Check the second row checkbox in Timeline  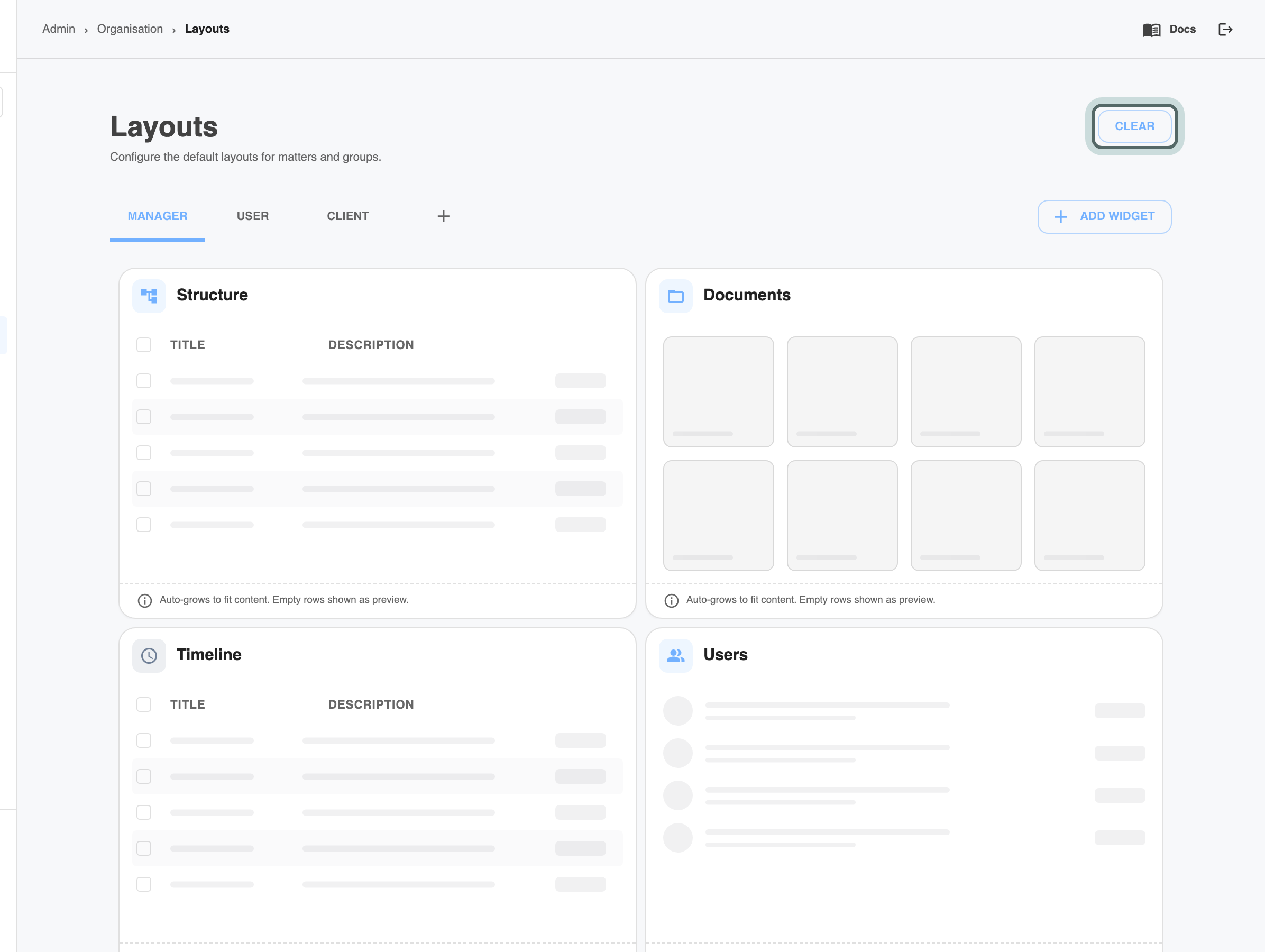143,776
